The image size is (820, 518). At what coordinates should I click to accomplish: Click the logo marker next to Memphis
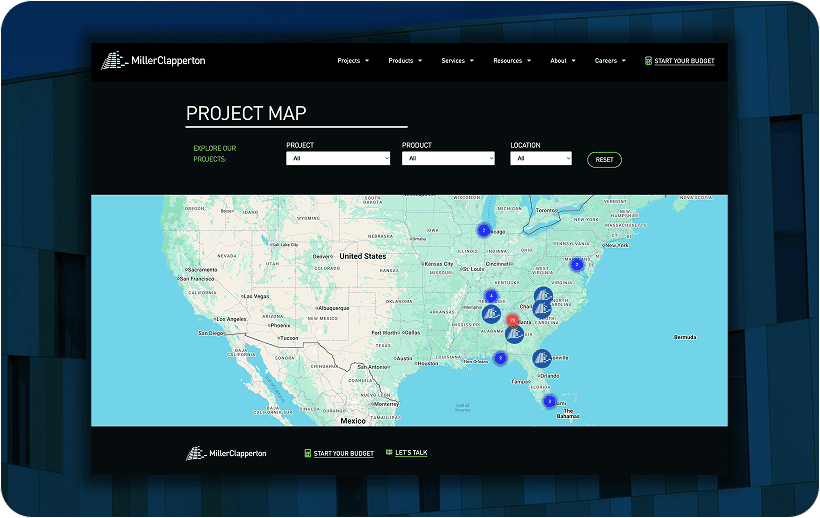click(x=491, y=314)
